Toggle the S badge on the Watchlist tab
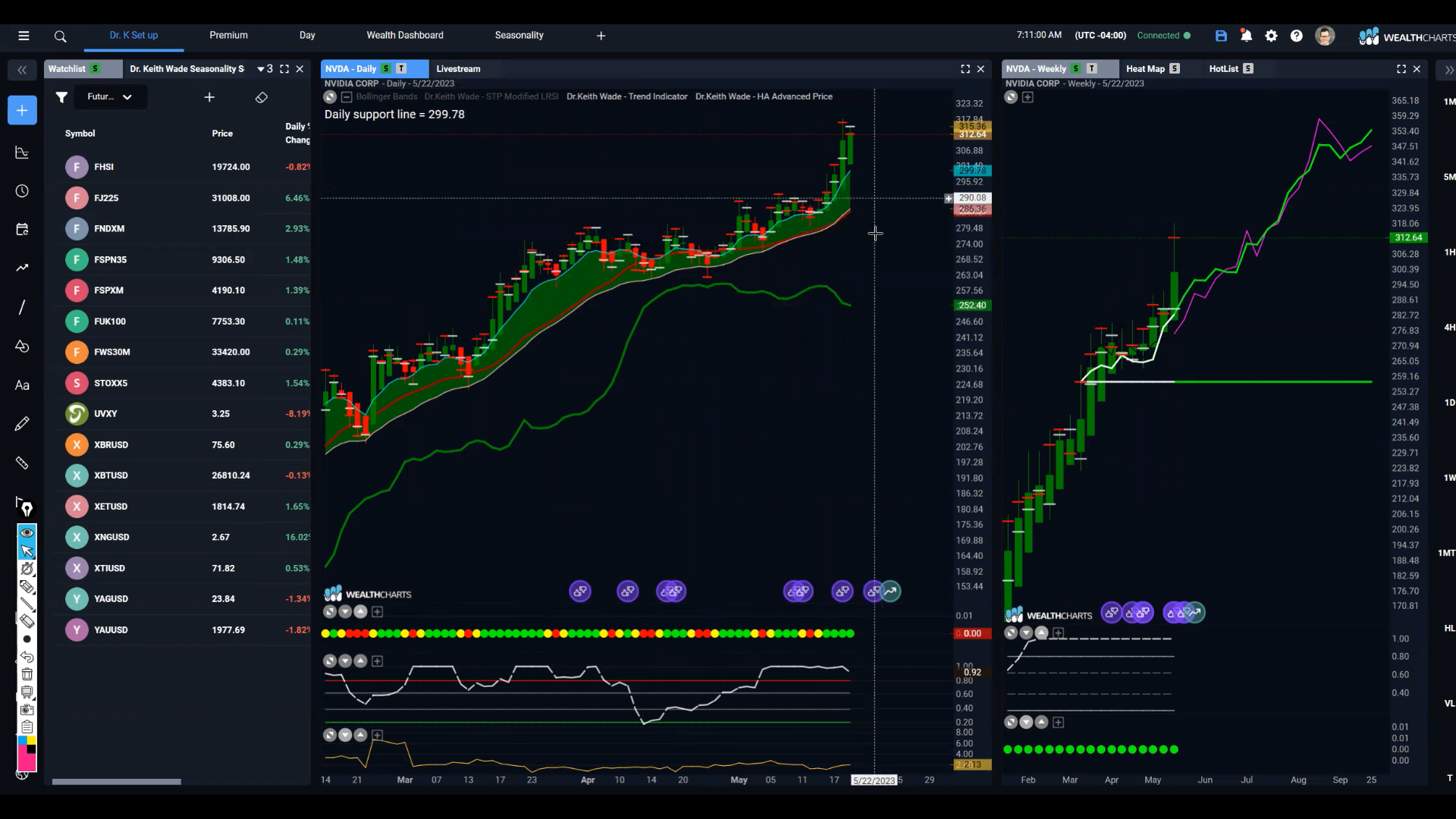 point(96,69)
